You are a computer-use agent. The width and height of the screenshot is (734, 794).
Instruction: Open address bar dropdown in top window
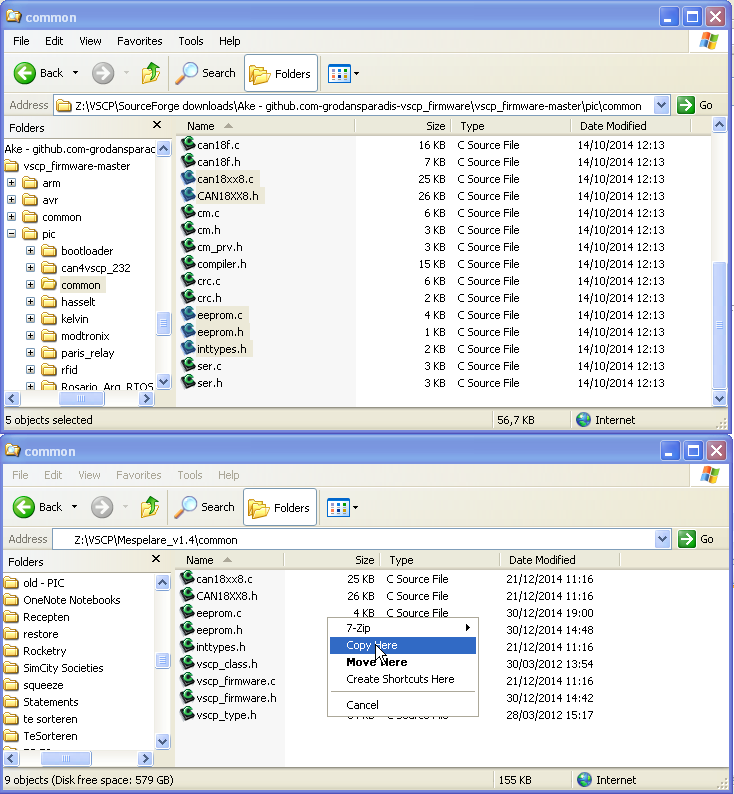(x=662, y=105)
